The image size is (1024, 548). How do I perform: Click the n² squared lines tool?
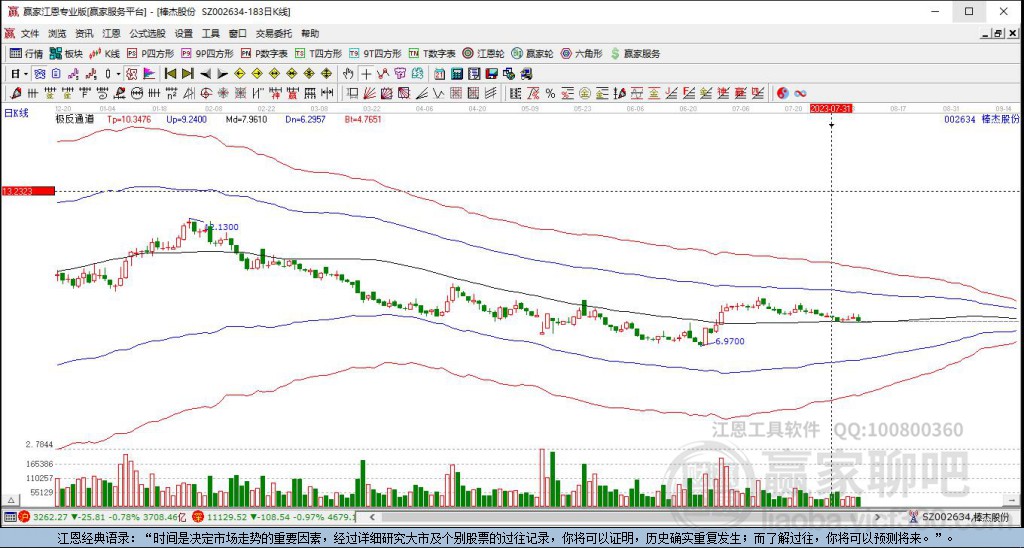(170, 93)
